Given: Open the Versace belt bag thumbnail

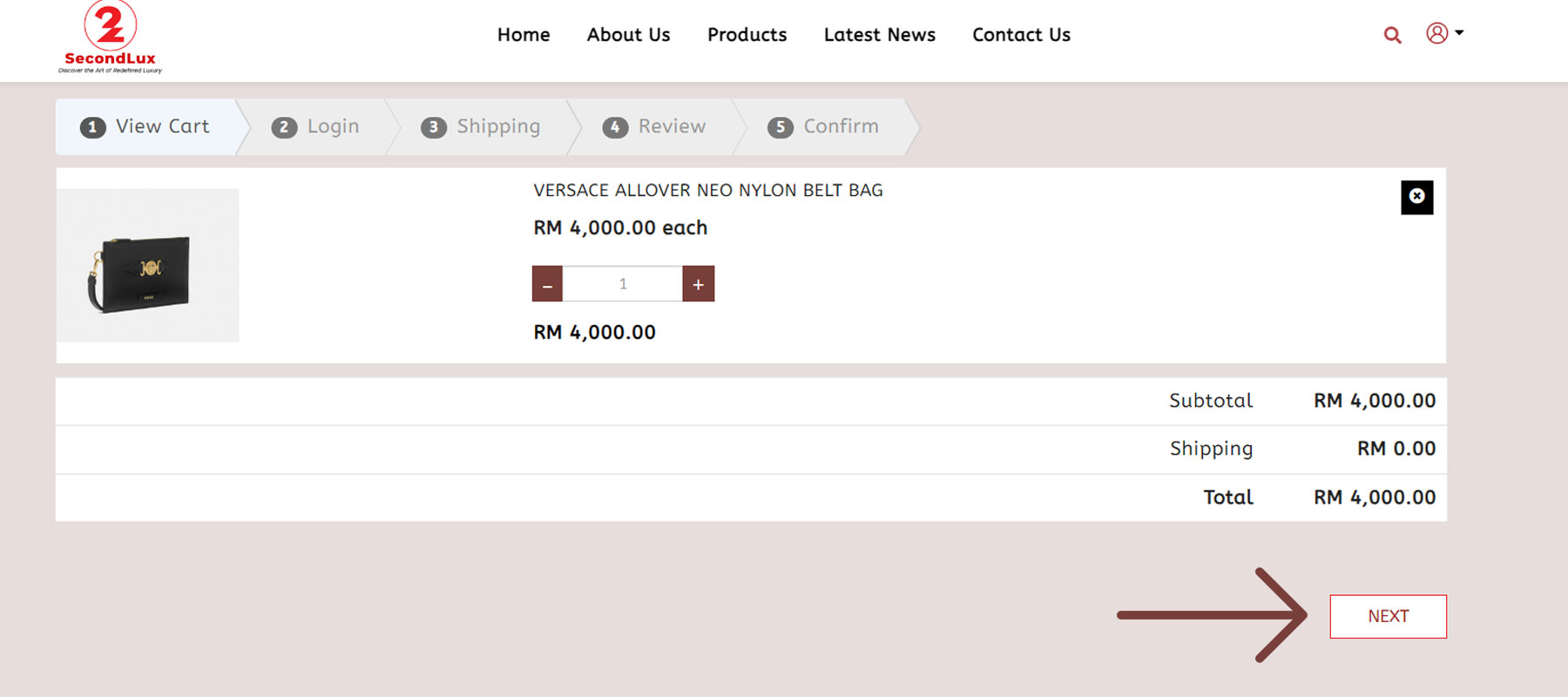Looking at the screenshot, I should (148, 266).
